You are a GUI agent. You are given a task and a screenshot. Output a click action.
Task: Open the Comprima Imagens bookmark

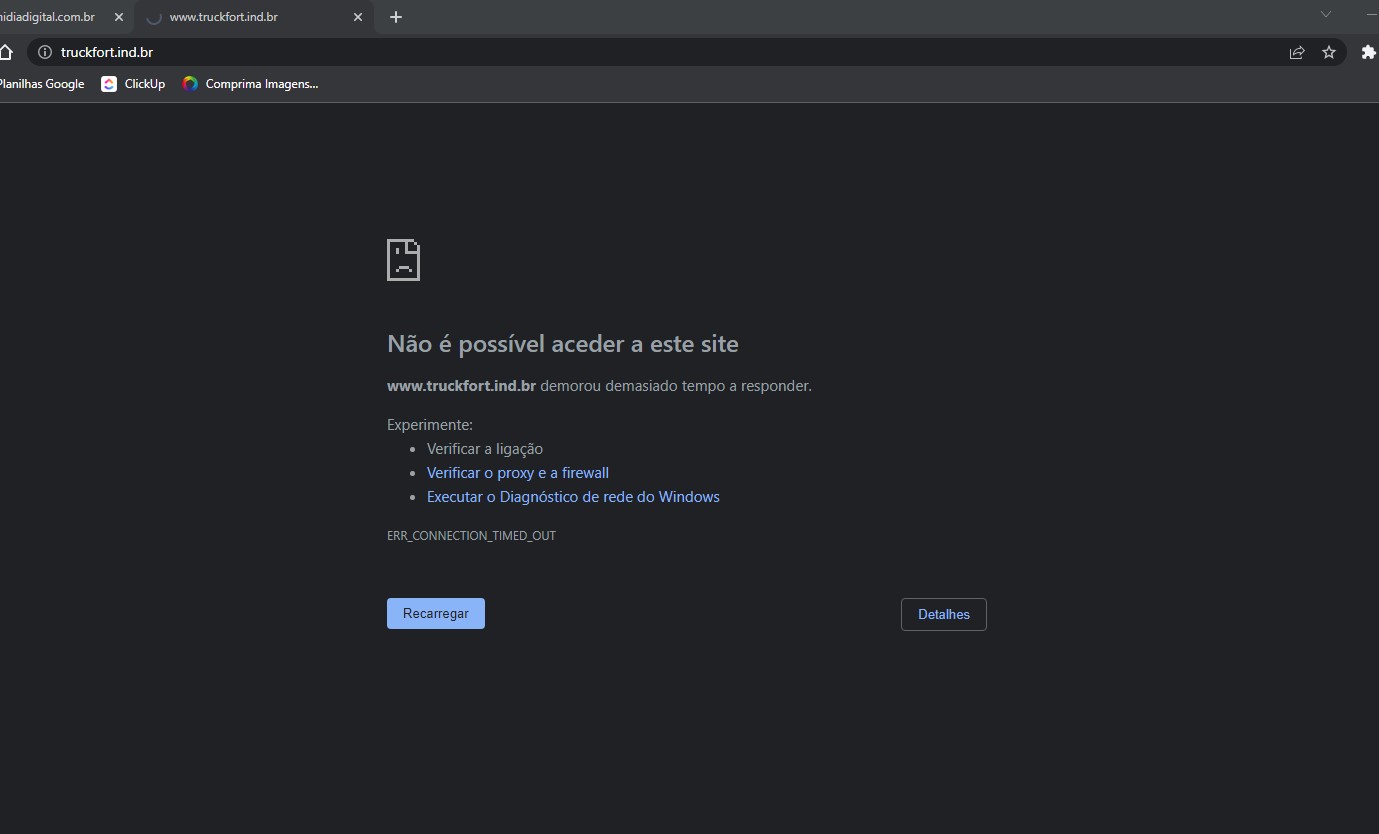point(250,84)
